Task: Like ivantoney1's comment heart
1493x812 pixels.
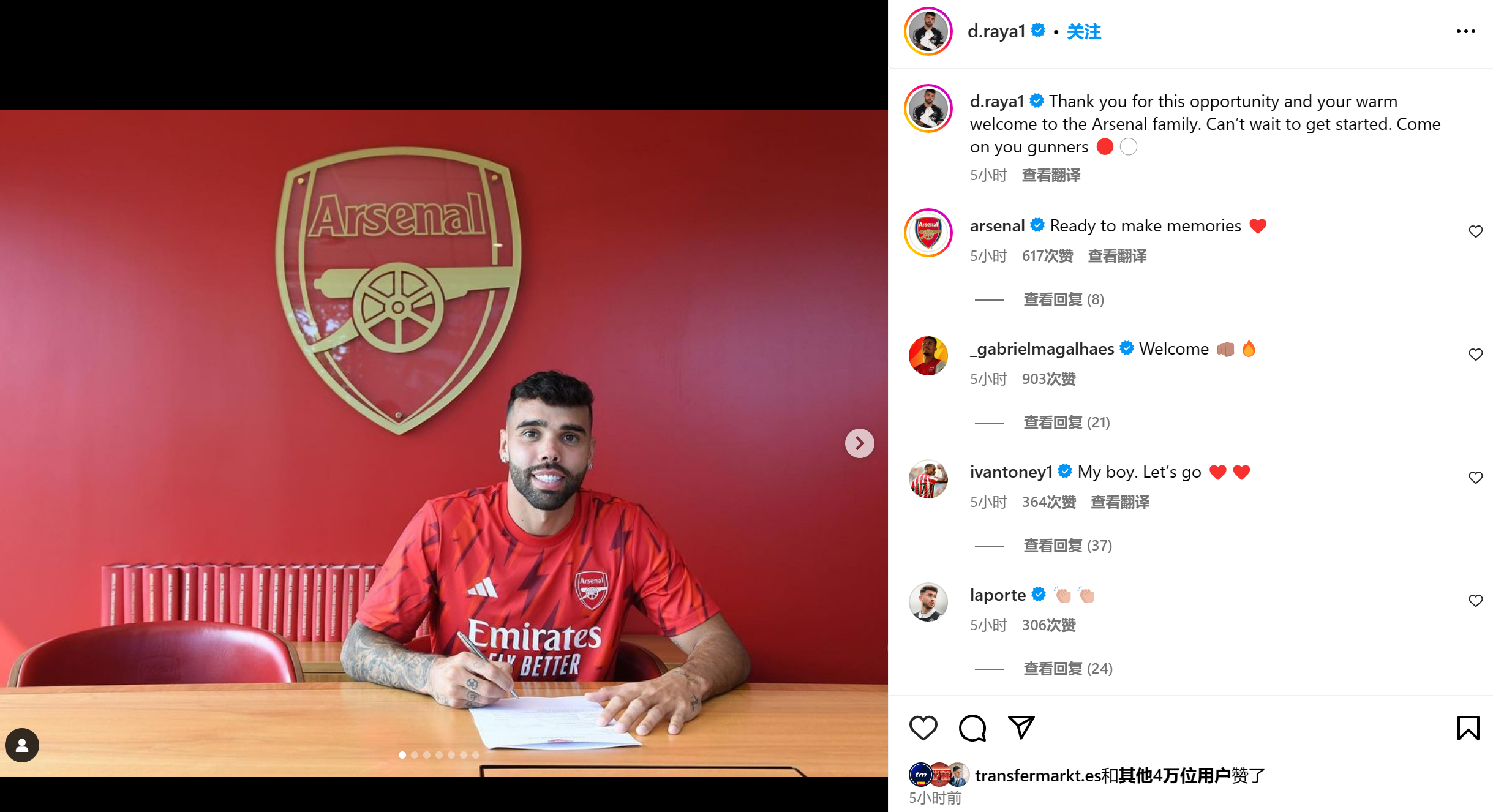Action: click(x=1475, y=478)
